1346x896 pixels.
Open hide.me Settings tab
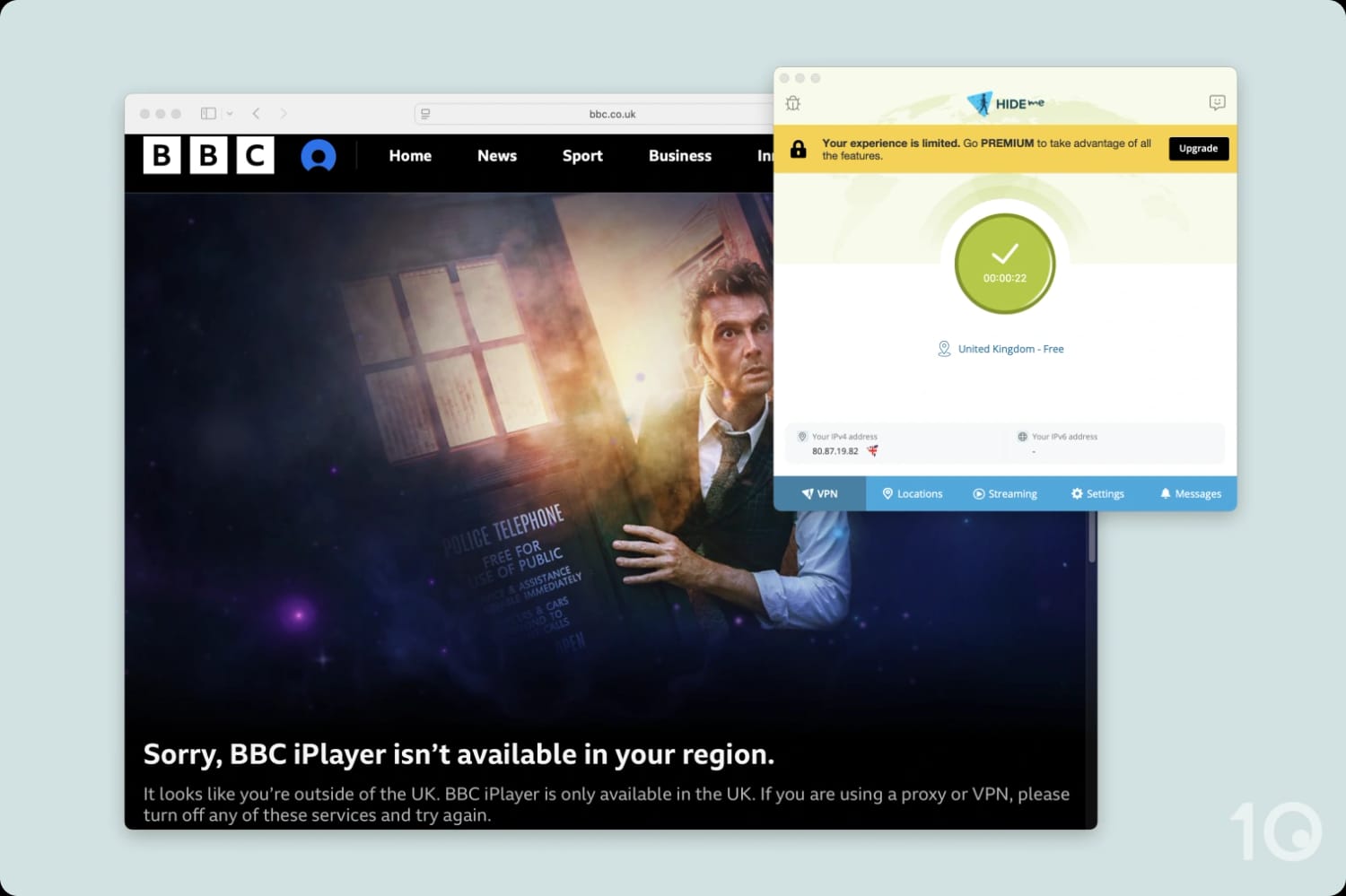tap(1097, 493)
